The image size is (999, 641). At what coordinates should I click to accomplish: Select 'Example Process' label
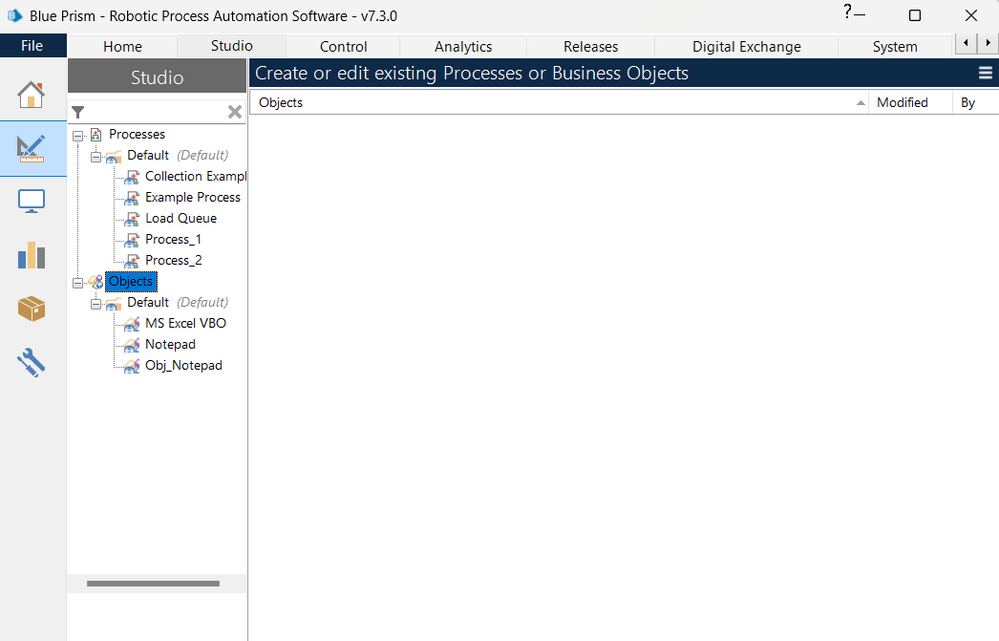click(193, 198)
